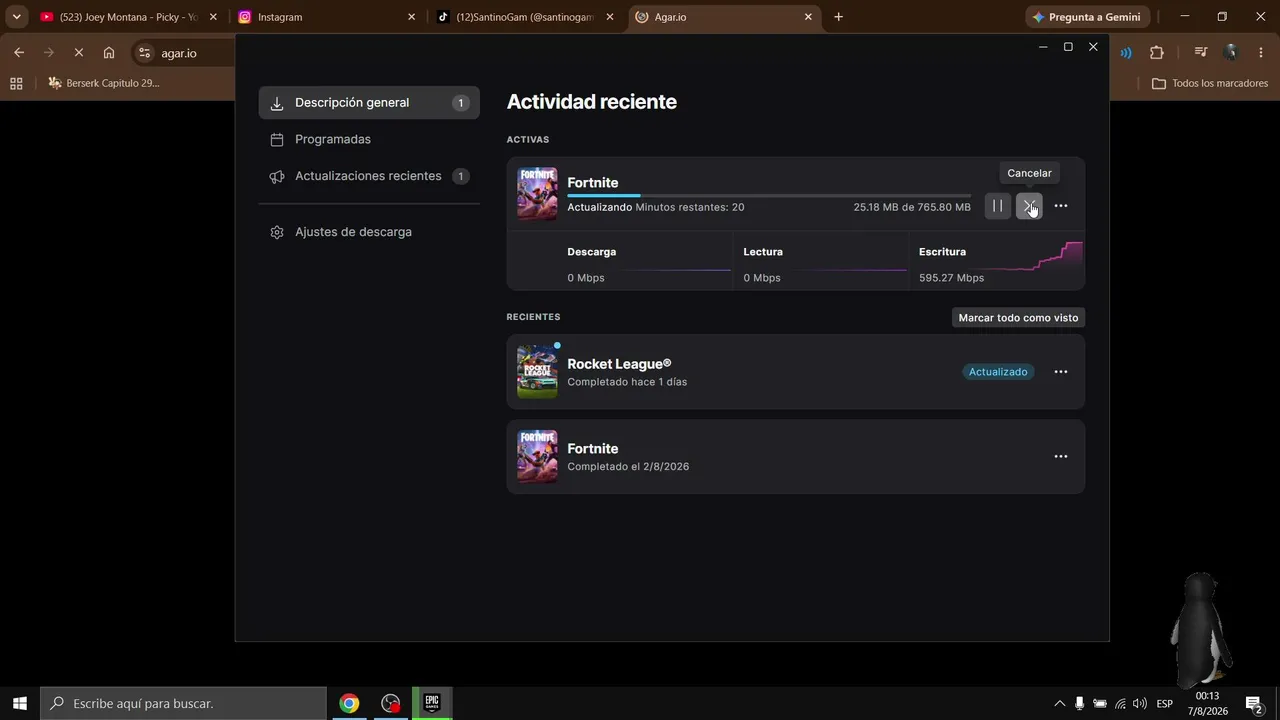The image size is (1280, 720).
Task: Switch to the SantinoGam TikTok tab
Action: coord(526,17)
